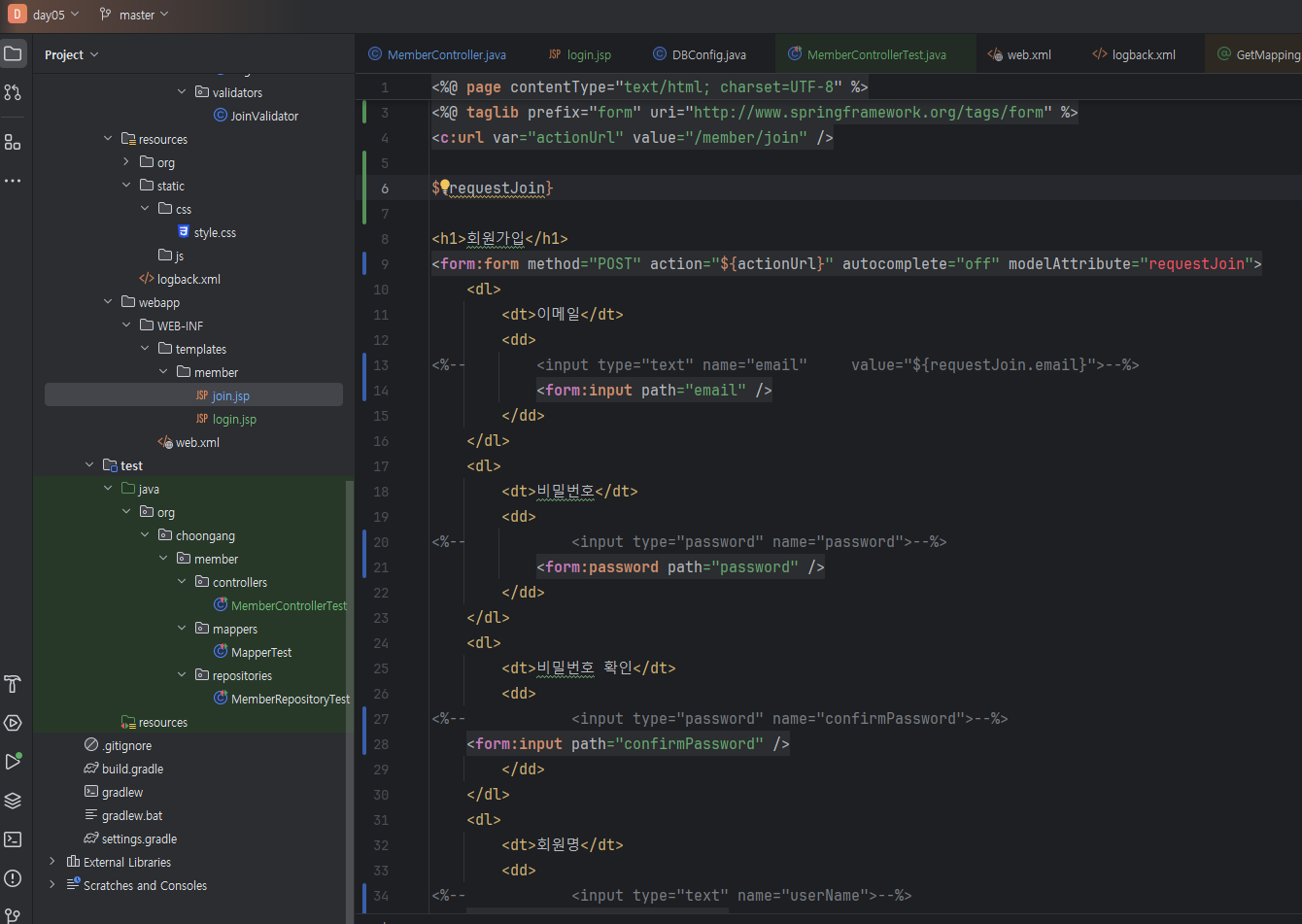Click the More tool windows ellipsis icon
This screenshot has height=924, width=1302.
coord(13,181)
